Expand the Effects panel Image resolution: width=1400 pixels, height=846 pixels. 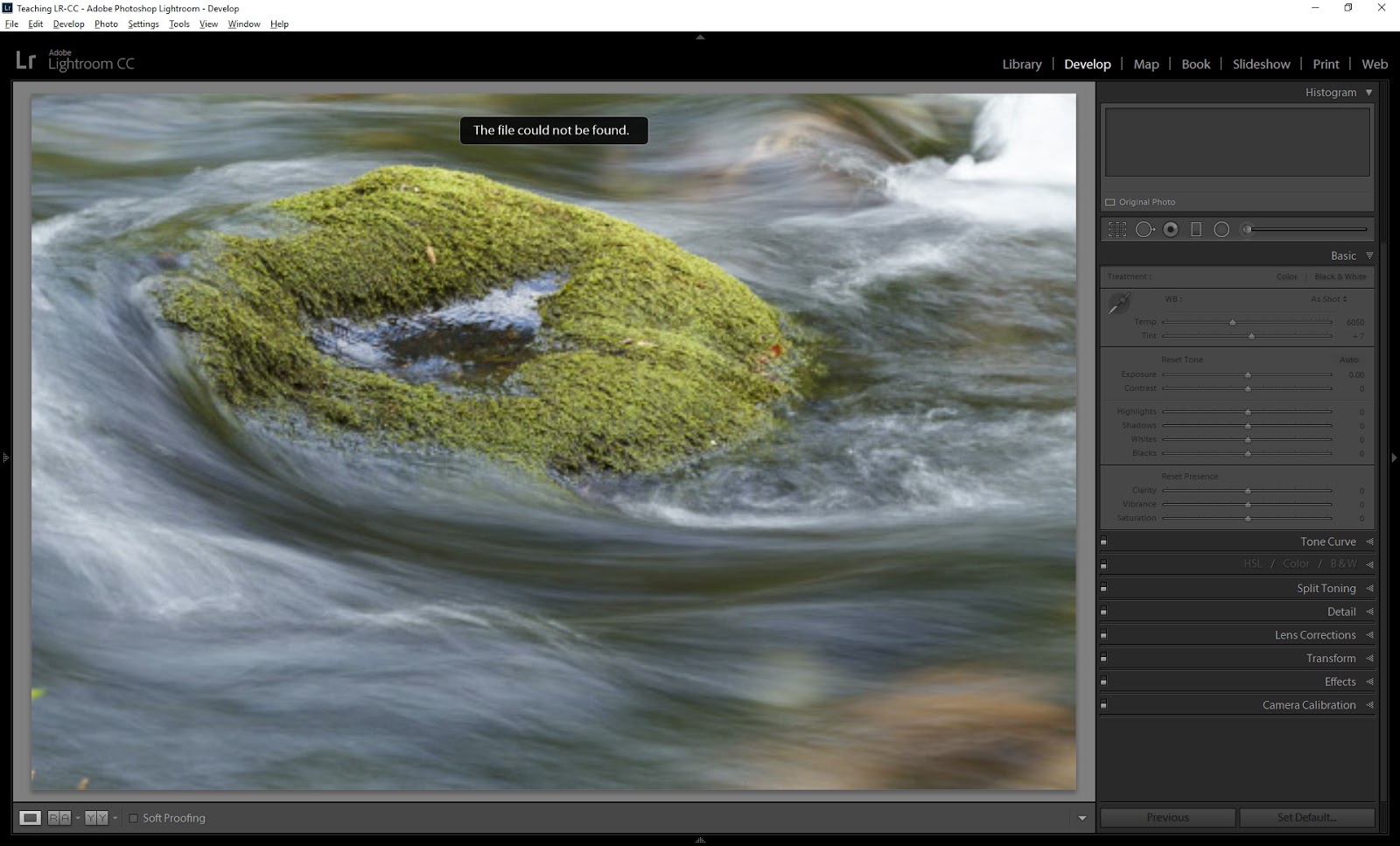point(1369,682)
